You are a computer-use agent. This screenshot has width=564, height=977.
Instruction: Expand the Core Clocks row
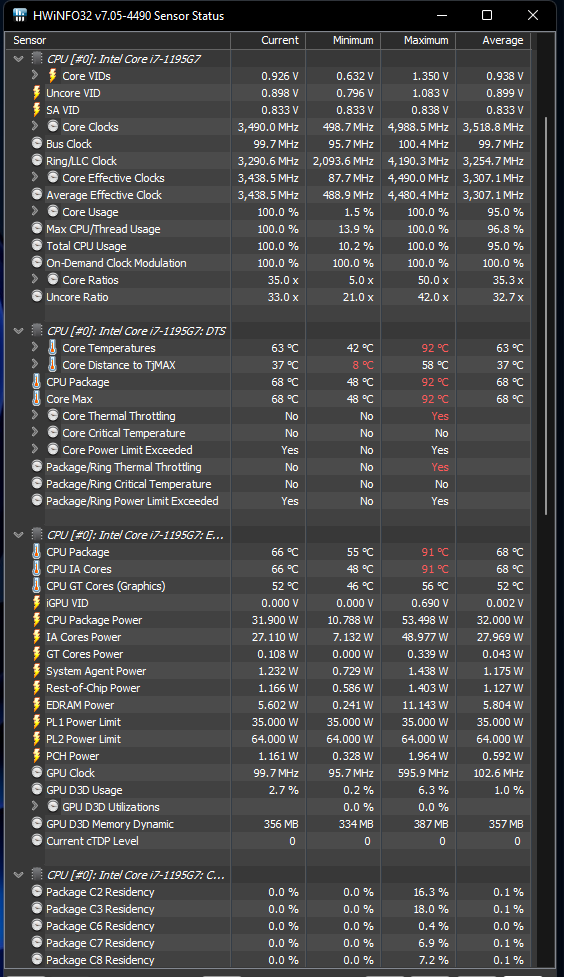[35, 126]
